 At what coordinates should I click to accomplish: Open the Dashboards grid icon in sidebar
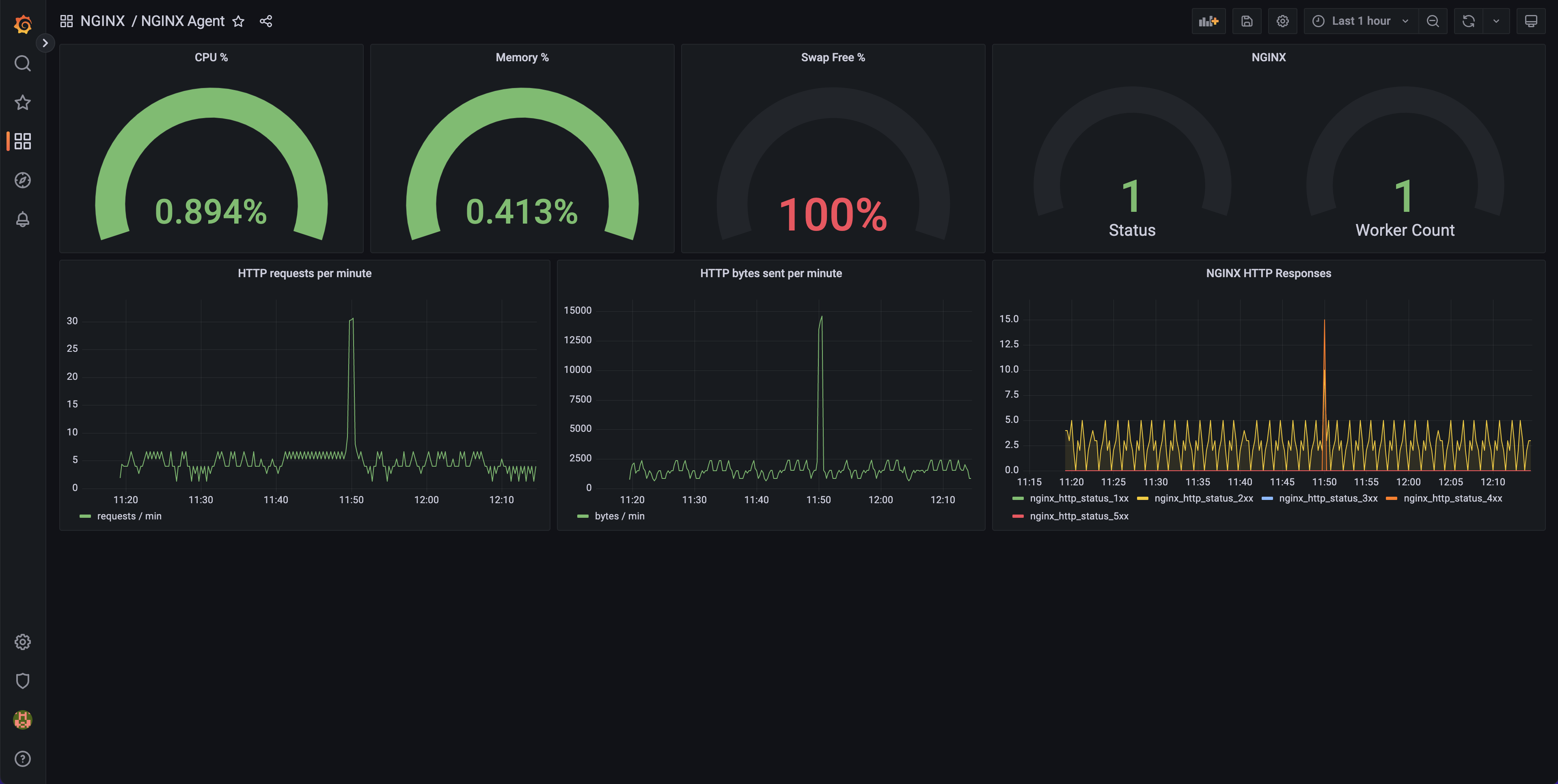(x=22, y=142)
